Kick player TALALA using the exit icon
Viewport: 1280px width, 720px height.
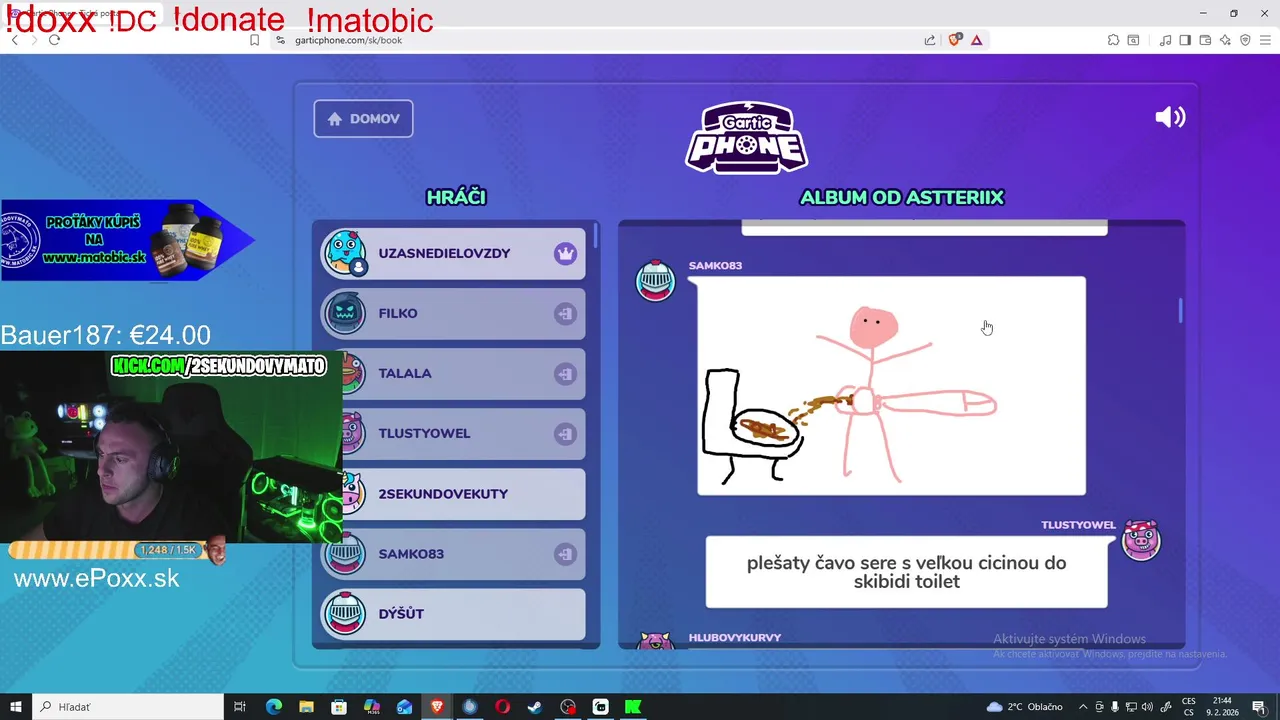565,373
